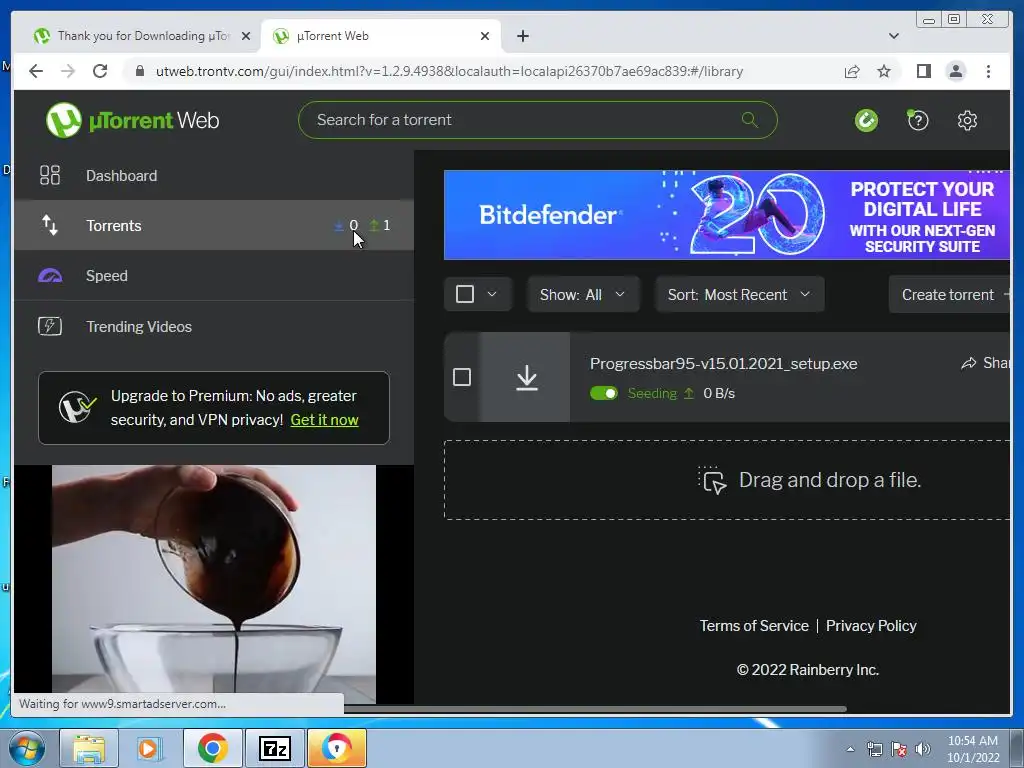The width and height of the screenshot is (1024, 768).
Task: Click the horizontal scrollbar at page bottom
Action: click(594, 709)
